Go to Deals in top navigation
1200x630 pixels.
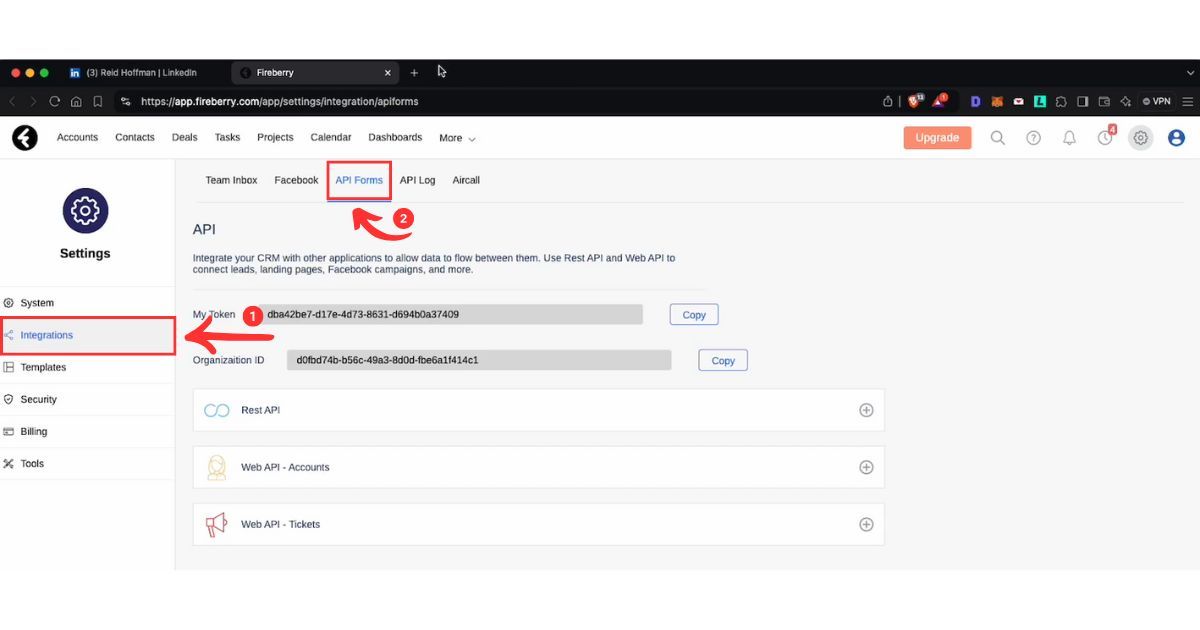pyautogui.click(x=184, y=137)
